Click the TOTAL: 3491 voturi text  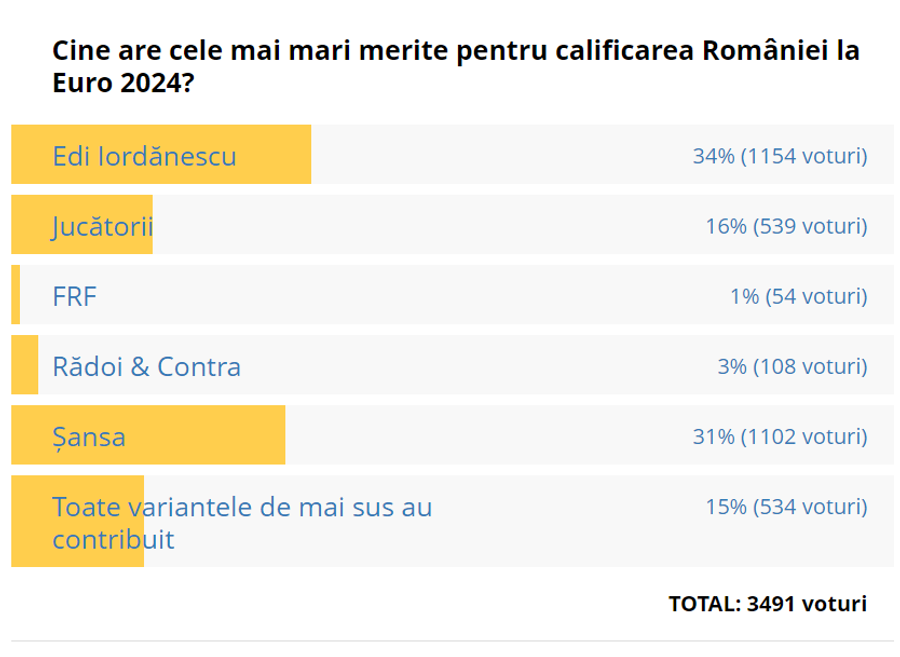[x=767, y=604]
